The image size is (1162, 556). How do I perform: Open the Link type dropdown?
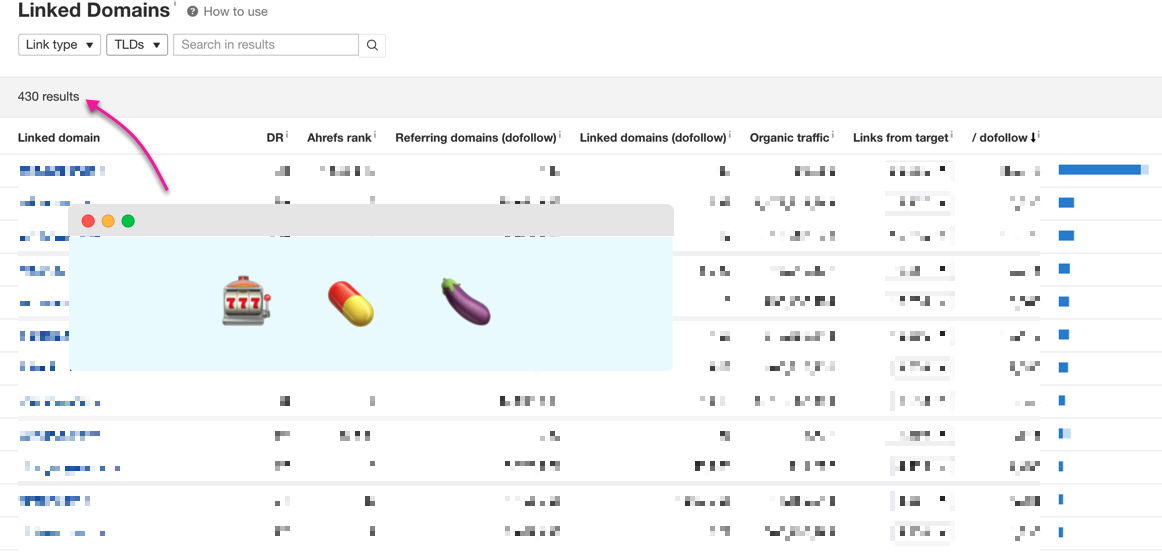(60, 45)
